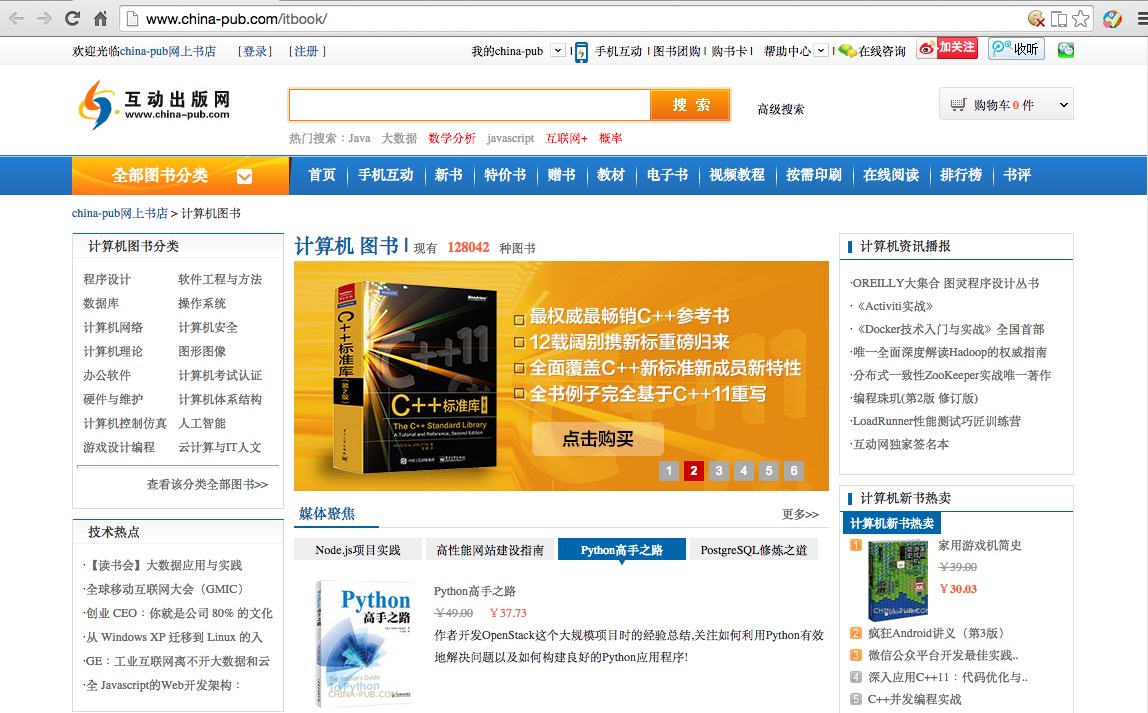
Task: Switch to the 高性能网站建设指南 tab
Action: coord(490,550)
